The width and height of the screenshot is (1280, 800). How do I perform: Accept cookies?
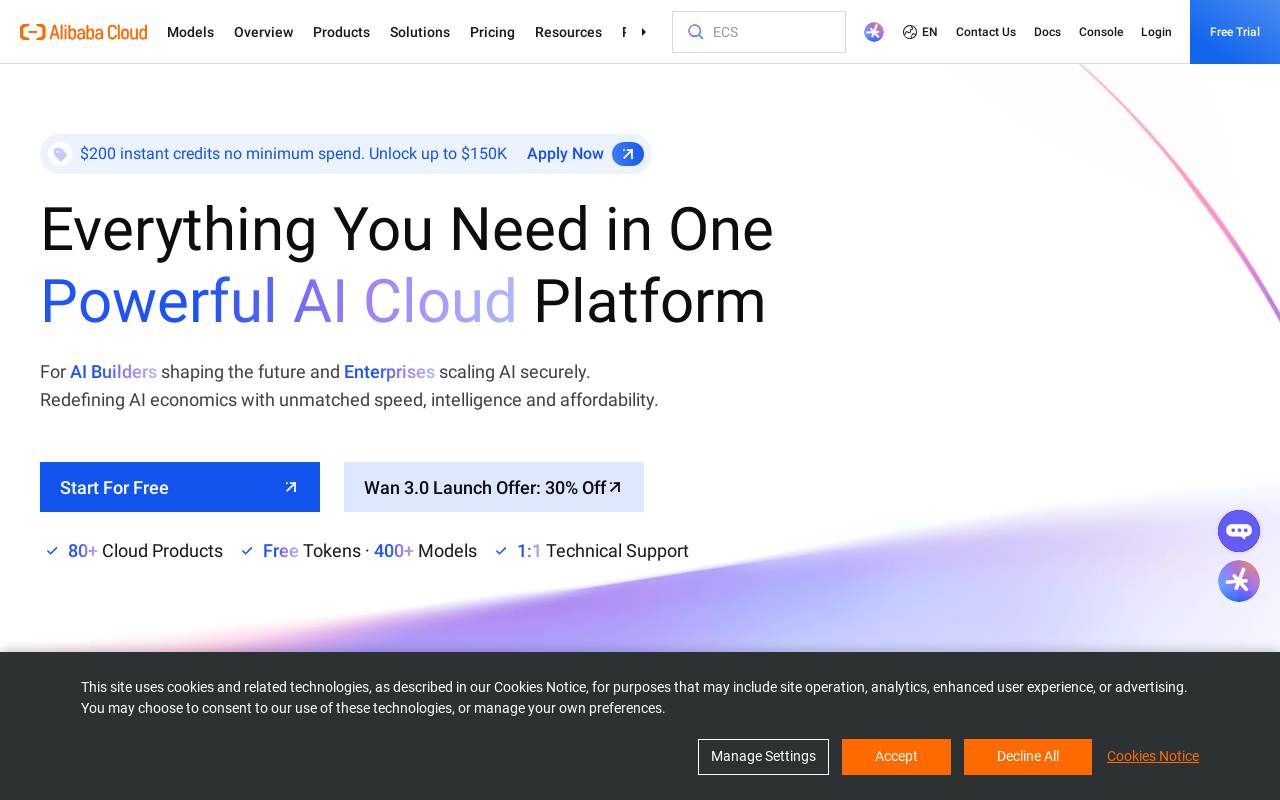pyautogui.click(x=896, y=756)
